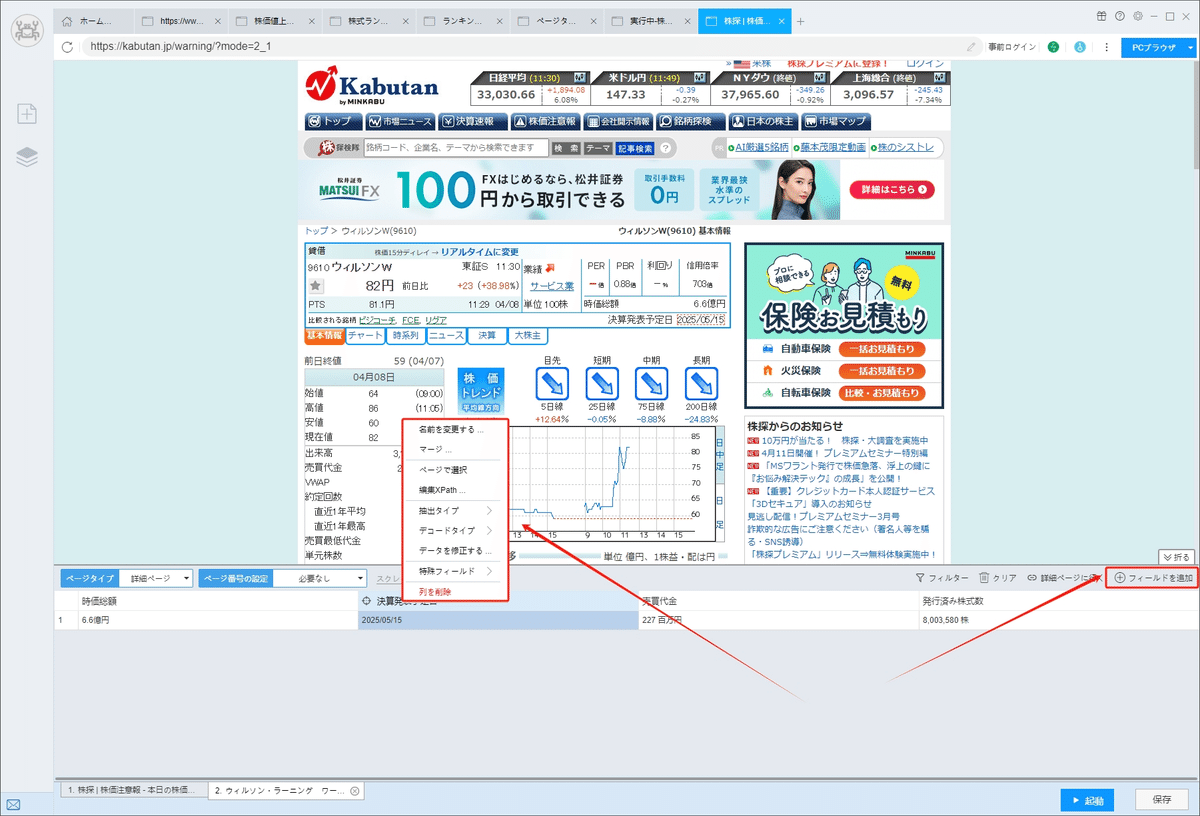
Task: Click the 25日線 trend arrow icon
Action: pyautogui.click(x=601, y=384)
